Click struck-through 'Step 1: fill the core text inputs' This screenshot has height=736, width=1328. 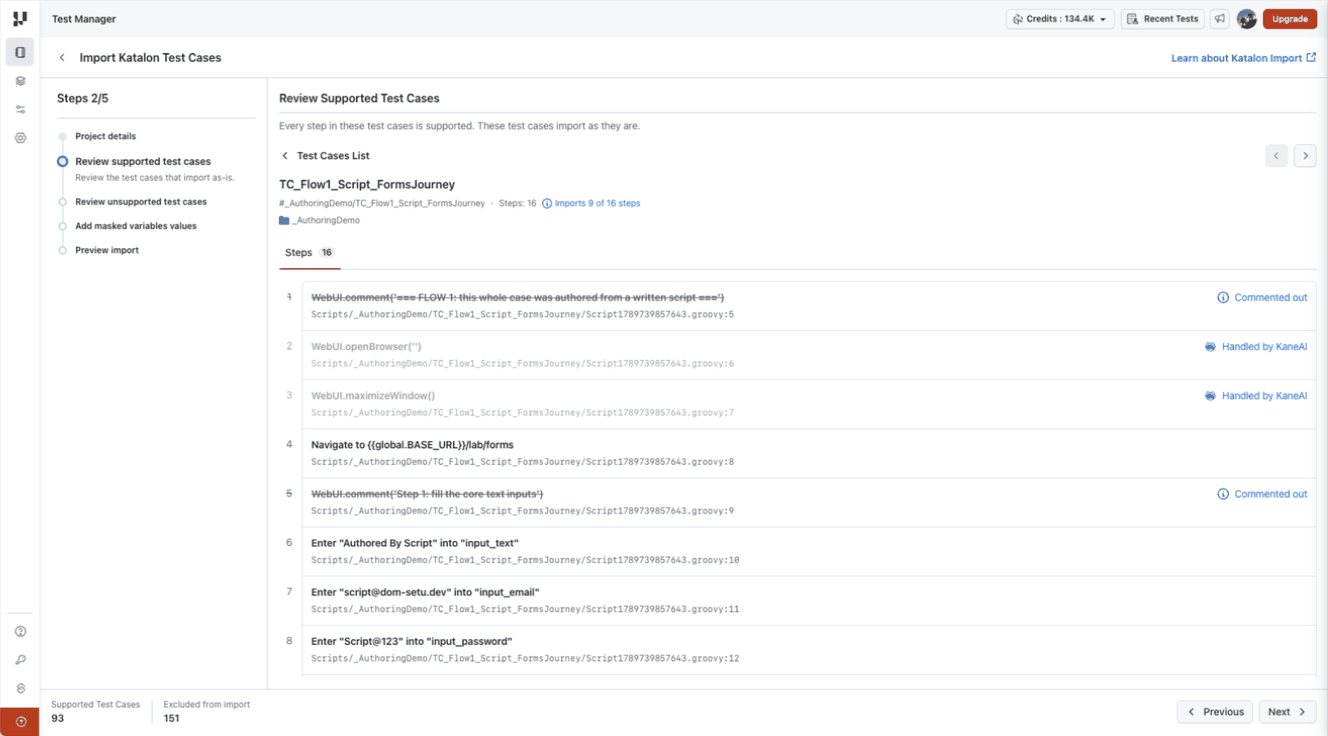coord(427,494)
